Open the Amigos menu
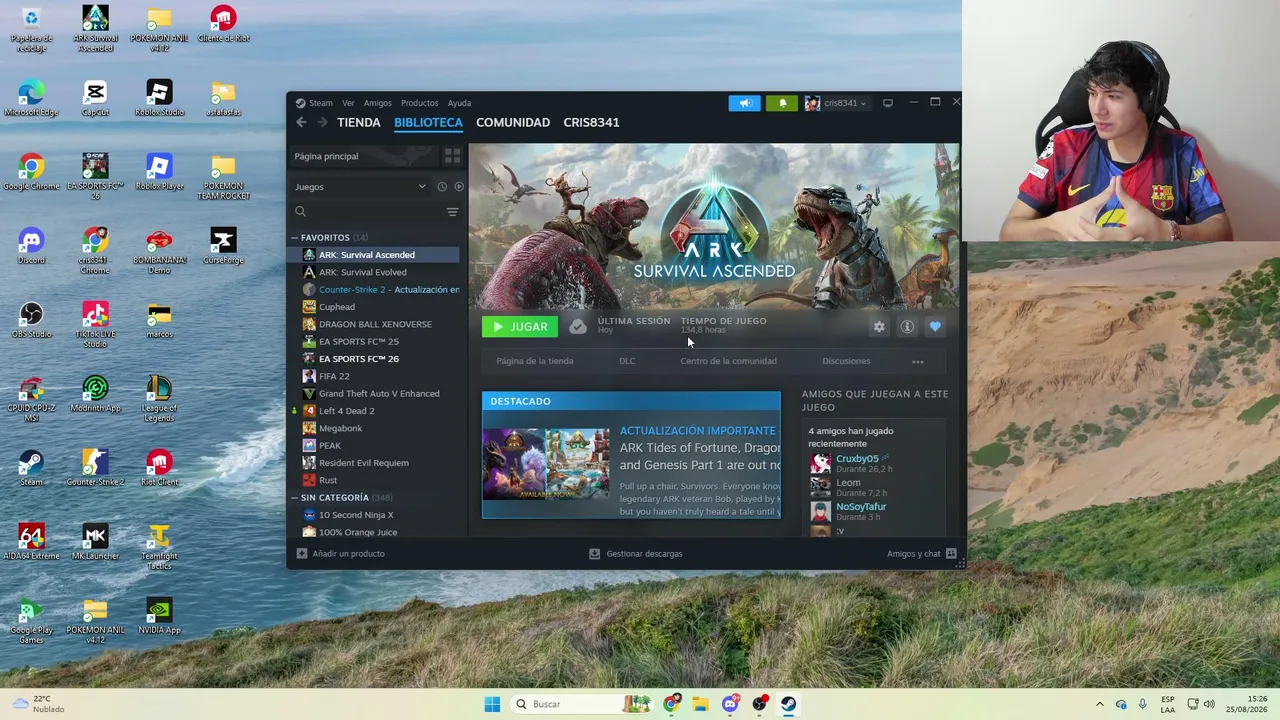The height and width of the screenshot is (720, 1280). click(378, 103)
